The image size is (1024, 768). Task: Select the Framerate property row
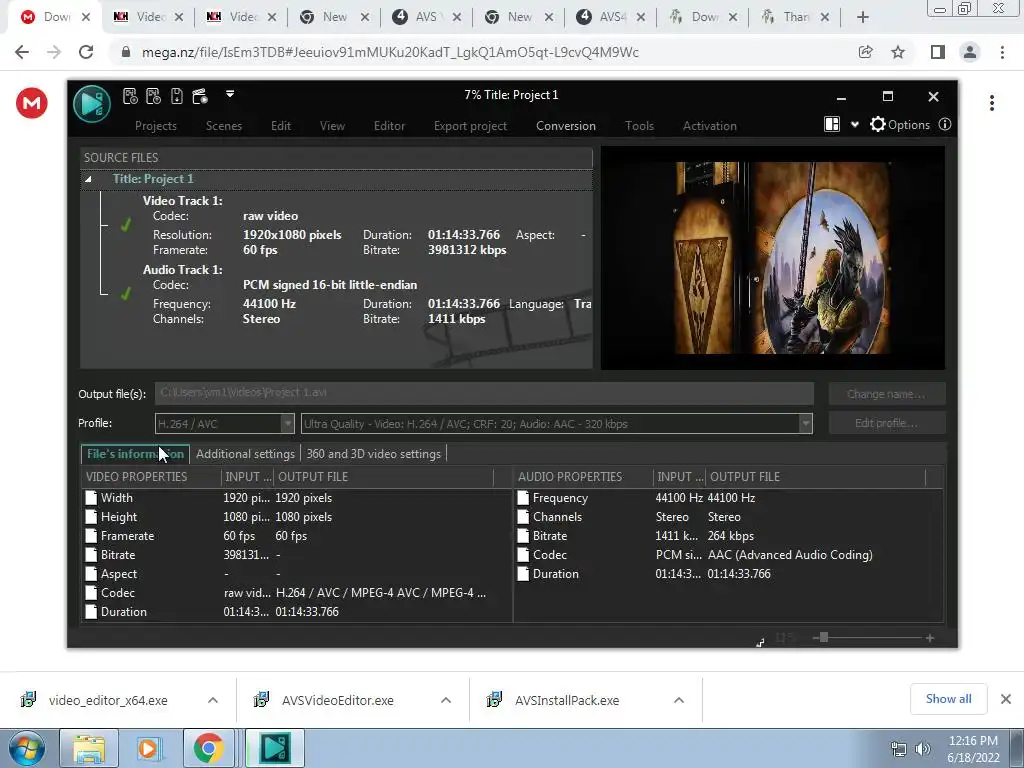click(297, 536)
